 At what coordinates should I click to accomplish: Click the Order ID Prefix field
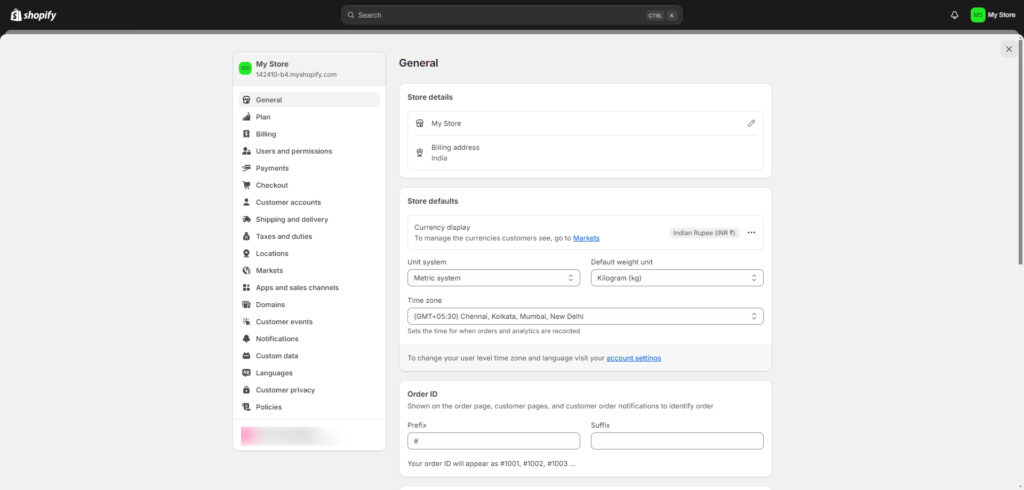[493, 441]
